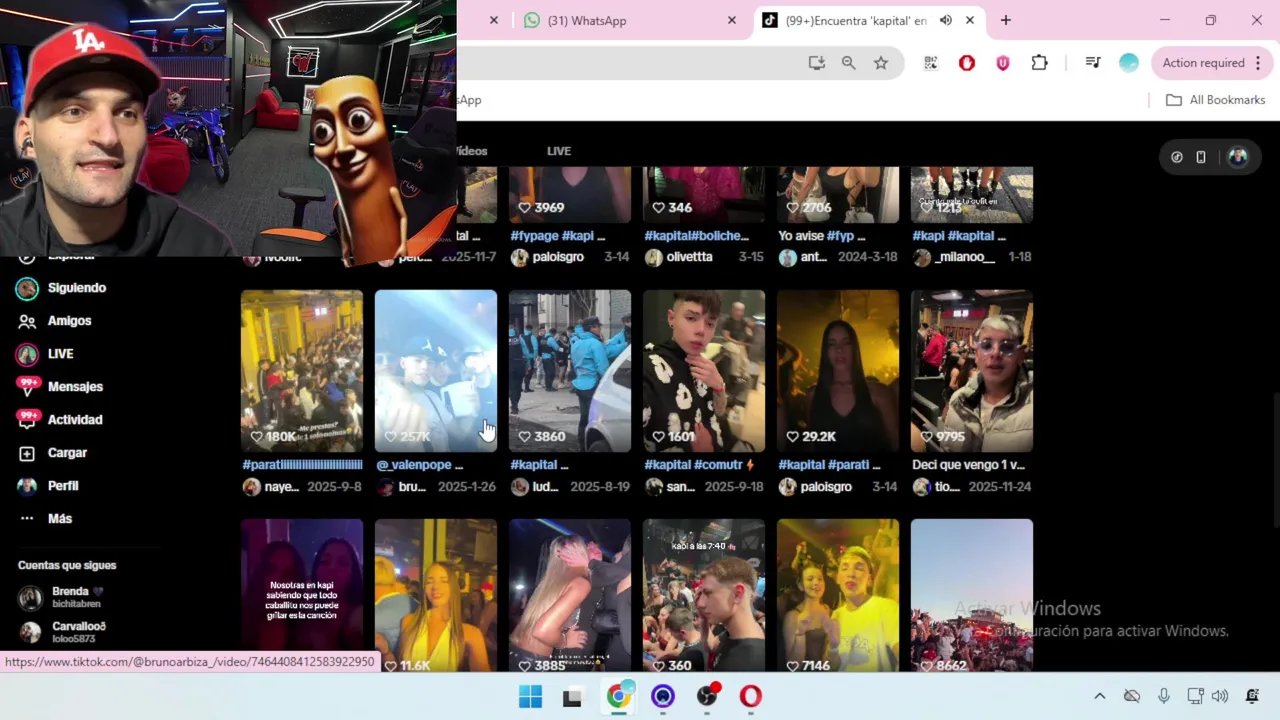Open video thumbnail with 3860 likes

570,371
